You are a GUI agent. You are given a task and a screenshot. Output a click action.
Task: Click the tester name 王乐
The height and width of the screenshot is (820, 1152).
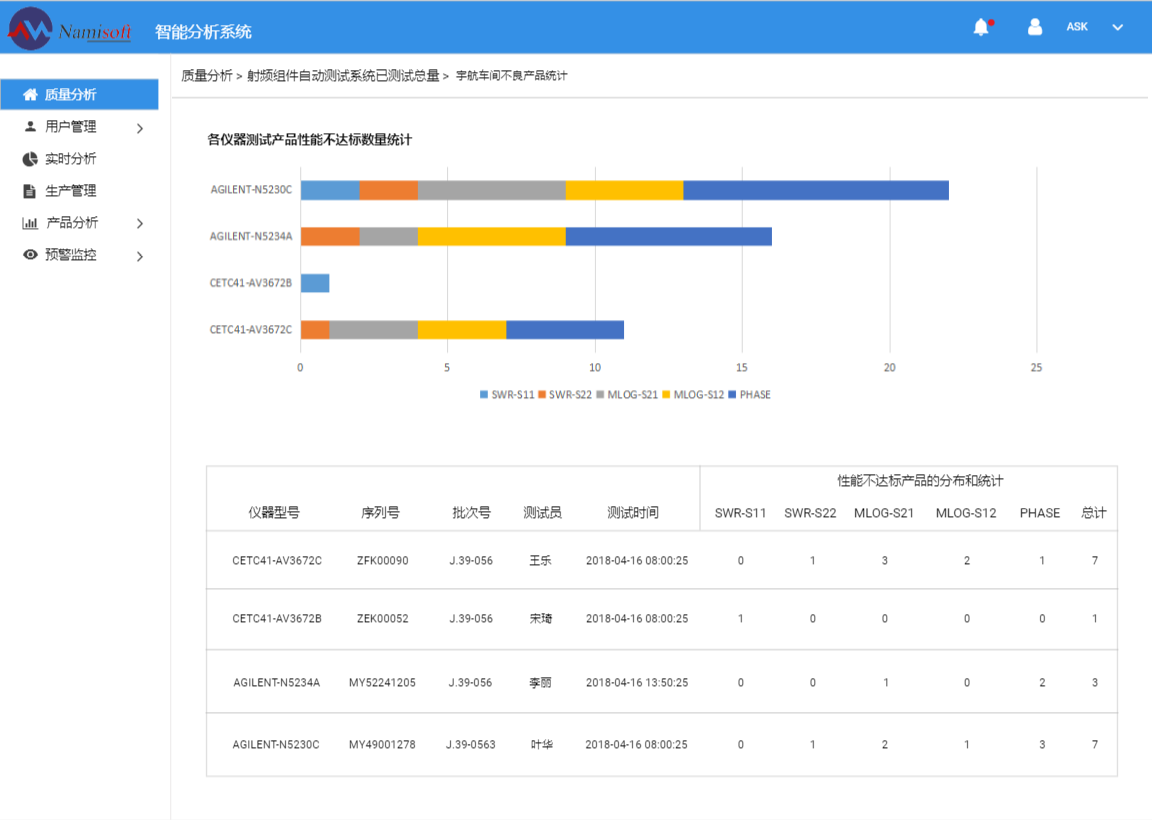pos(541,561)
